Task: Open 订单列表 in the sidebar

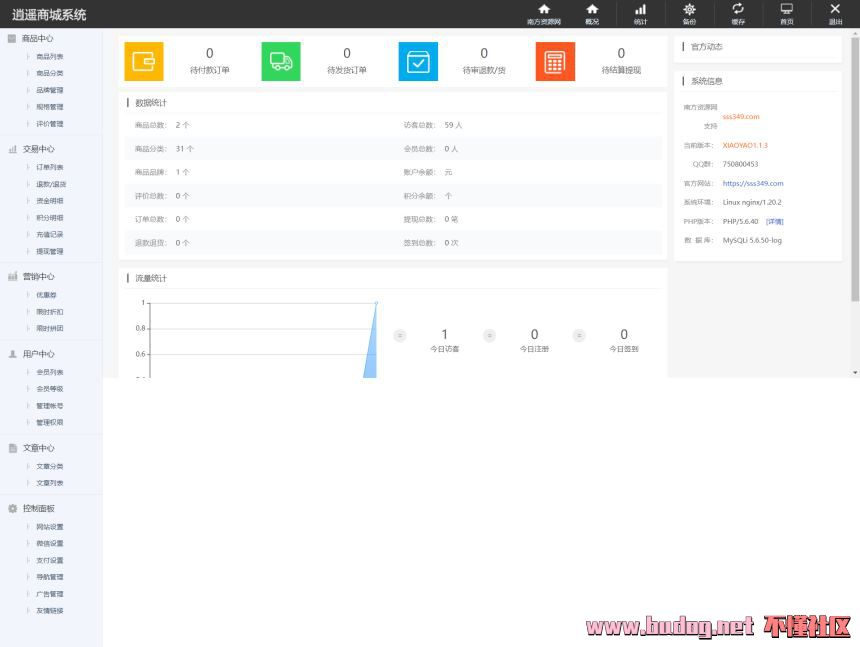Action: click(x=50, y=167)
